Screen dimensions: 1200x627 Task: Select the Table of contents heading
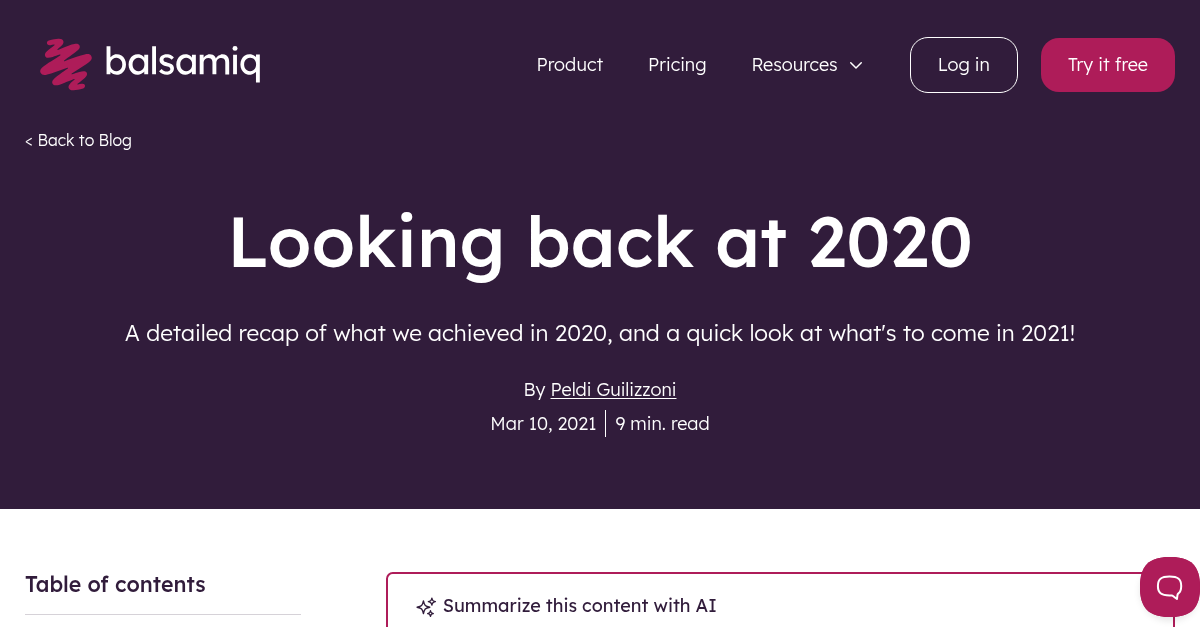(115, 584)
